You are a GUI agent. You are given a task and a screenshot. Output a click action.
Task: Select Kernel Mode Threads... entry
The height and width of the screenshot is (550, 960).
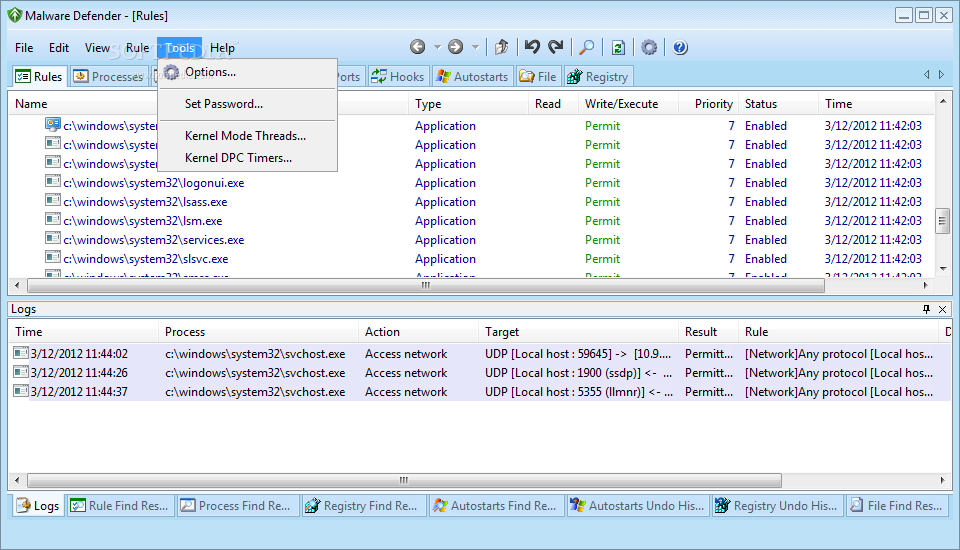click(x=247, y=136)
